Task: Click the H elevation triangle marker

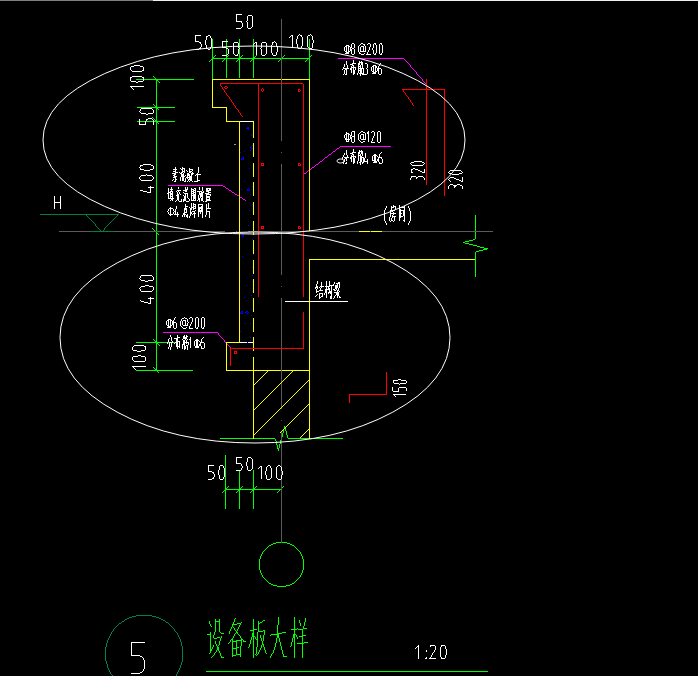Action: pyautogui.click(x=100, y=222)
